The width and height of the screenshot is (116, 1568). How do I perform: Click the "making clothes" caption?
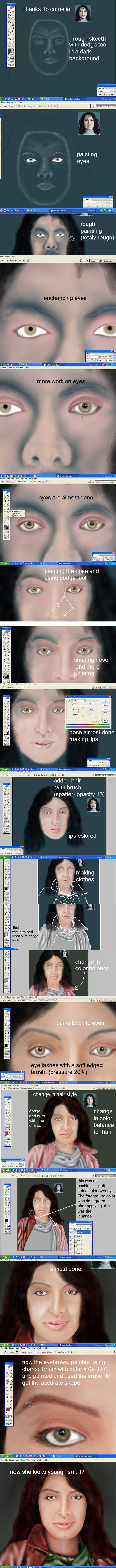click(85, 876)
